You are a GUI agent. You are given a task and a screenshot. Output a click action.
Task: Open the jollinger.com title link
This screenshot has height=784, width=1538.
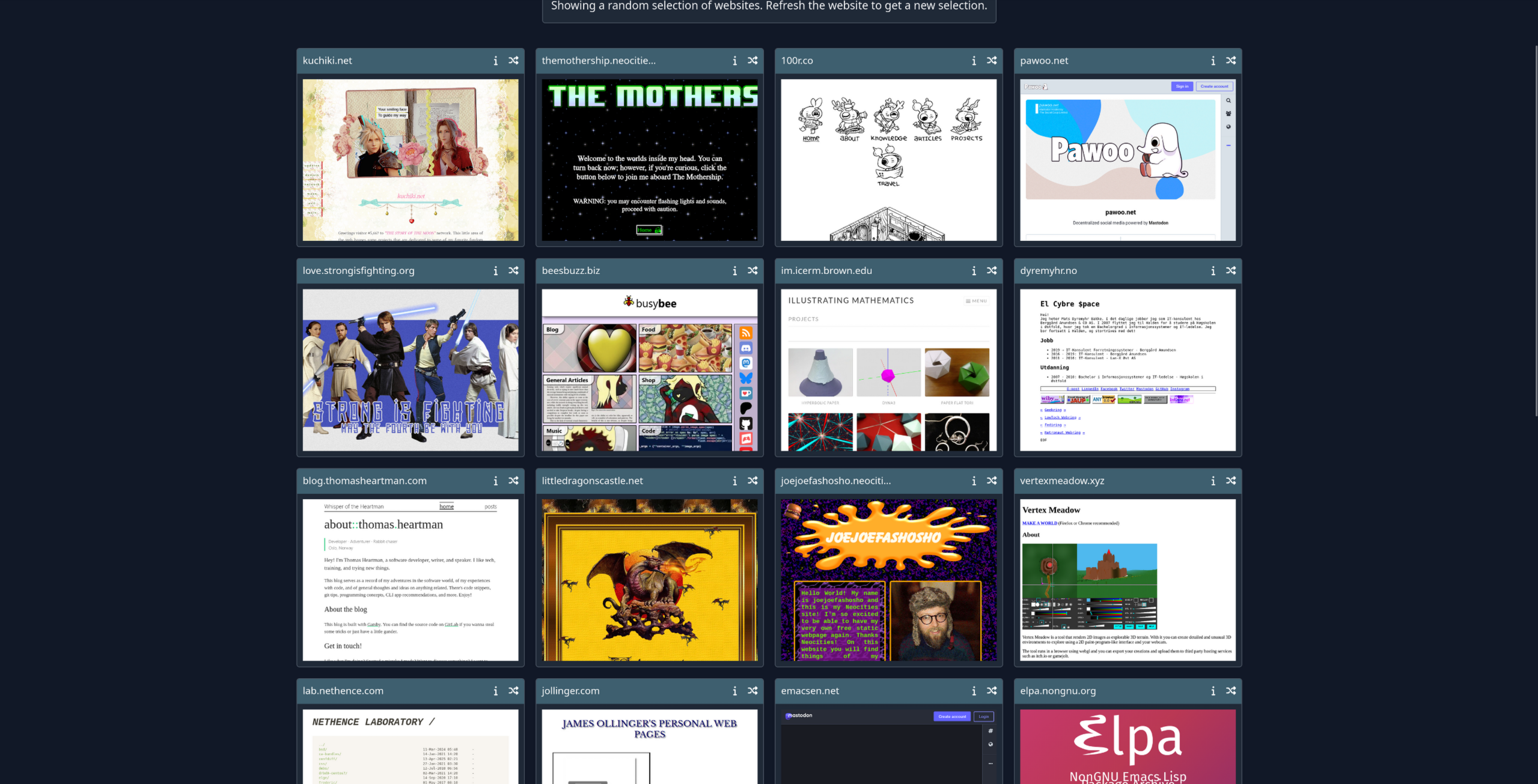[570, 691]
